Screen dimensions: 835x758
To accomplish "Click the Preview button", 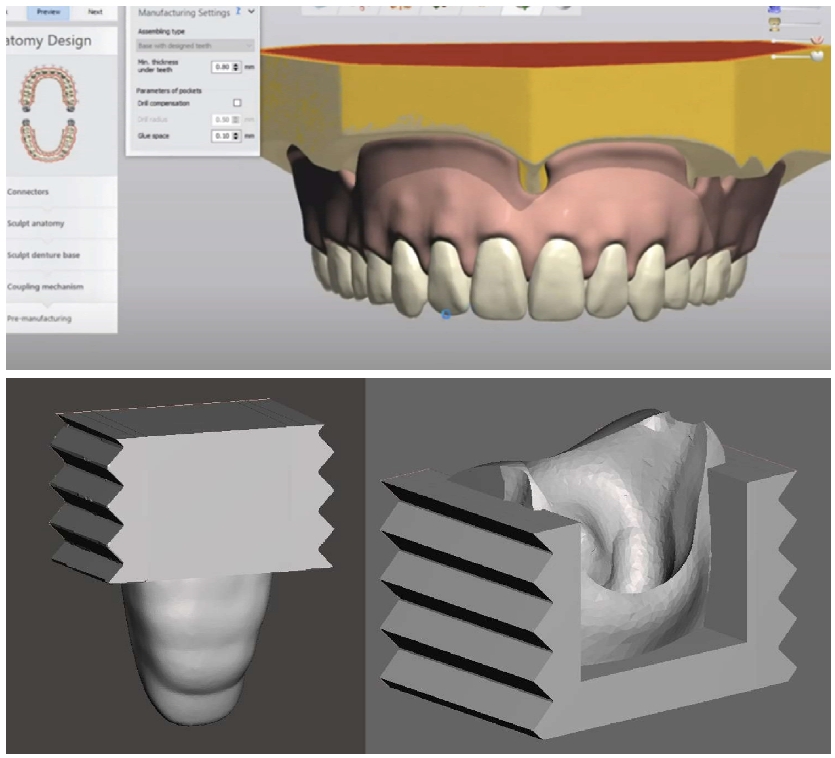I will 47,11.
